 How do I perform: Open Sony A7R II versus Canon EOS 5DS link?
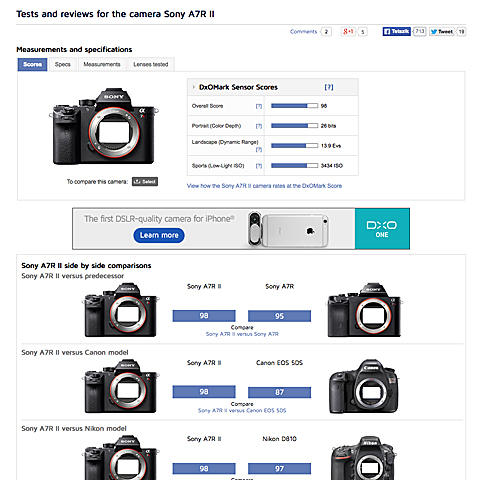242,410
